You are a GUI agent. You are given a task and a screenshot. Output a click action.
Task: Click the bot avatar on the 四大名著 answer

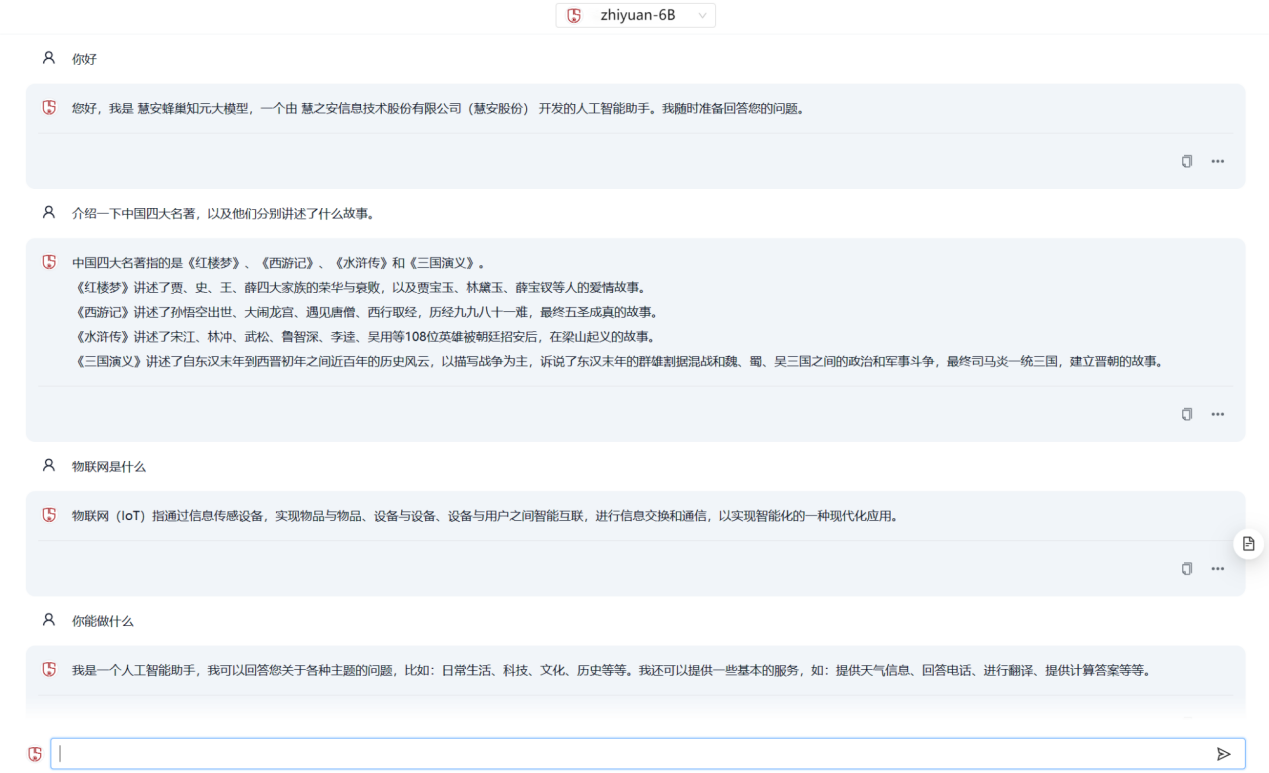click(x=49, y=262)
